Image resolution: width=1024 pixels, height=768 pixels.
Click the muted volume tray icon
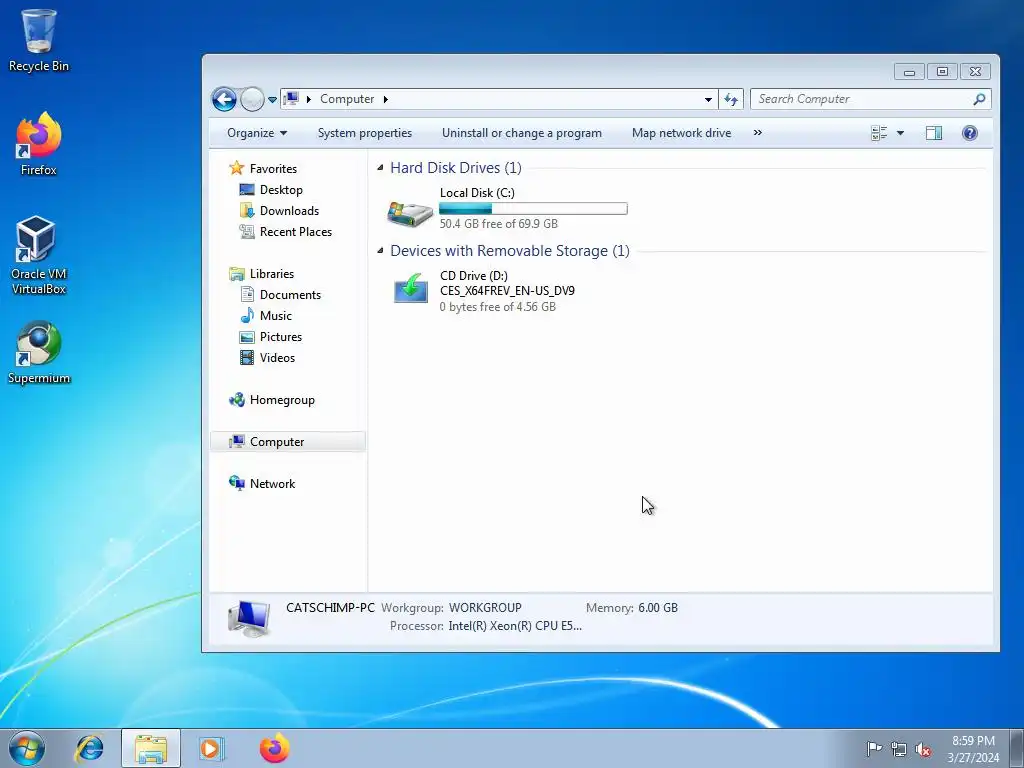[923, 749]
